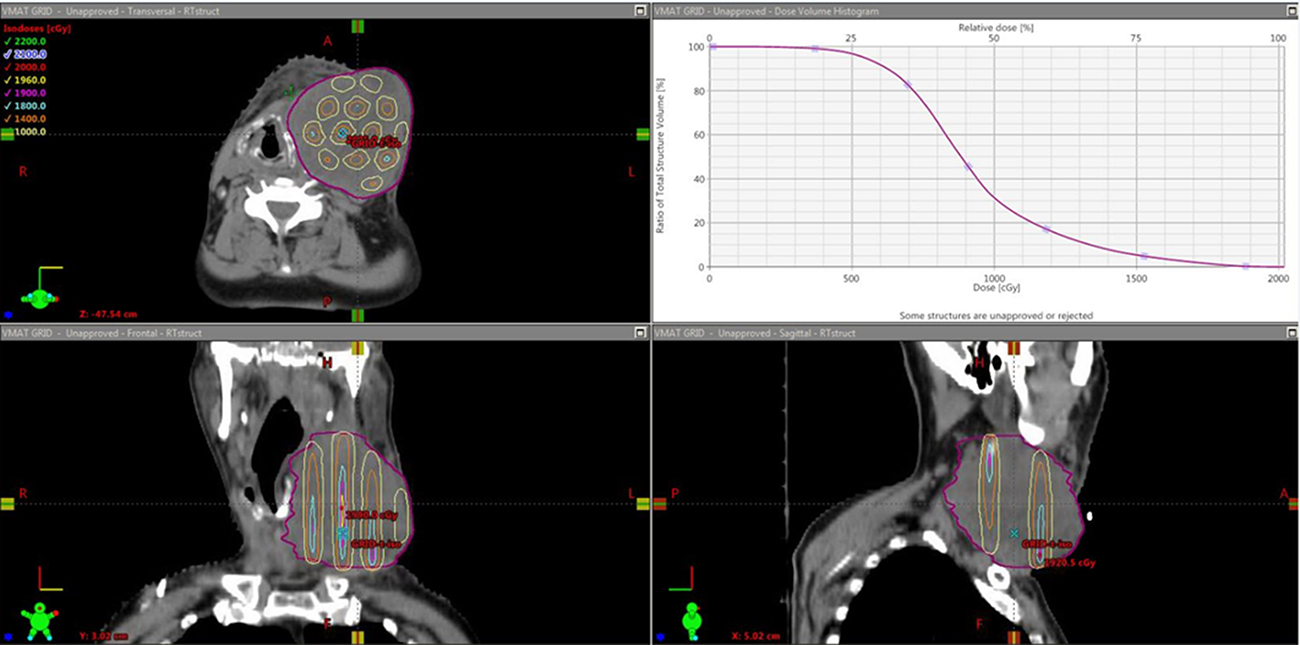Maximize the Dose Volume Histogram pane

1291,10
